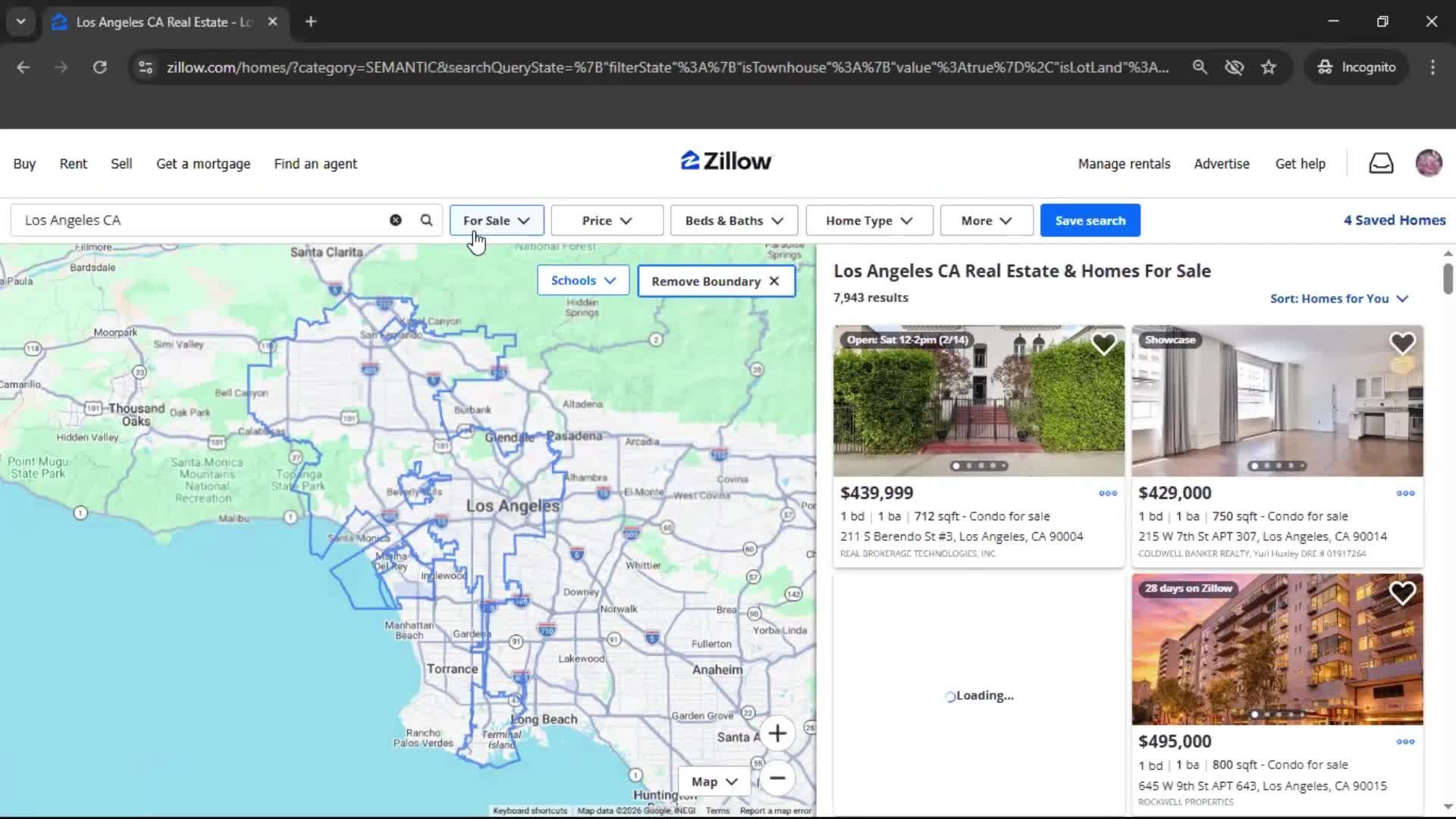Zoom in on the map with plus icon
The image size is (1456, 819).
point(777,733)
